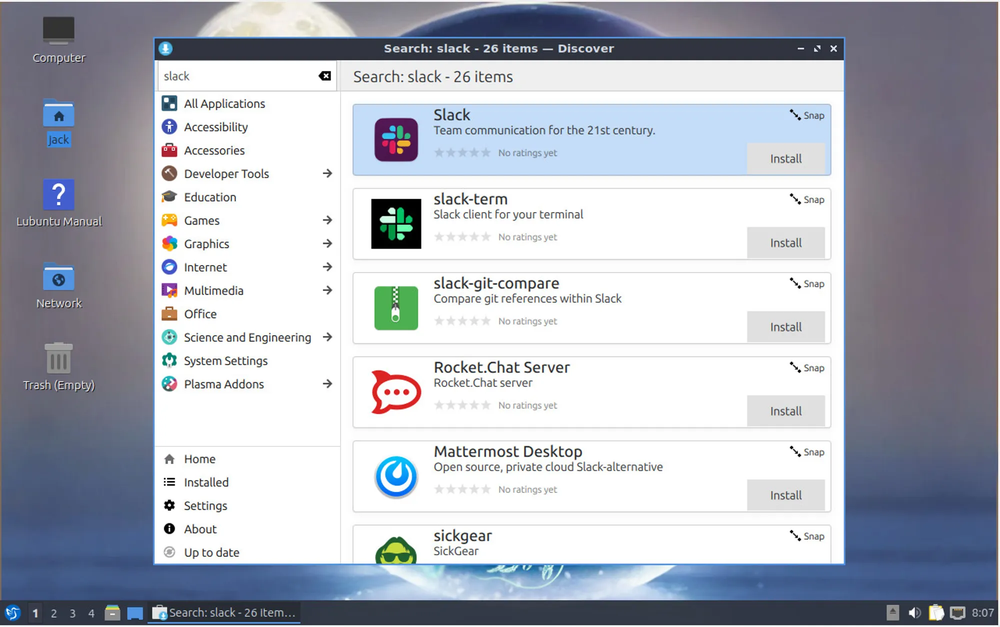Open the Lubuntu Manual desktop icon
1000x627 pixels.
pos(59,203)
